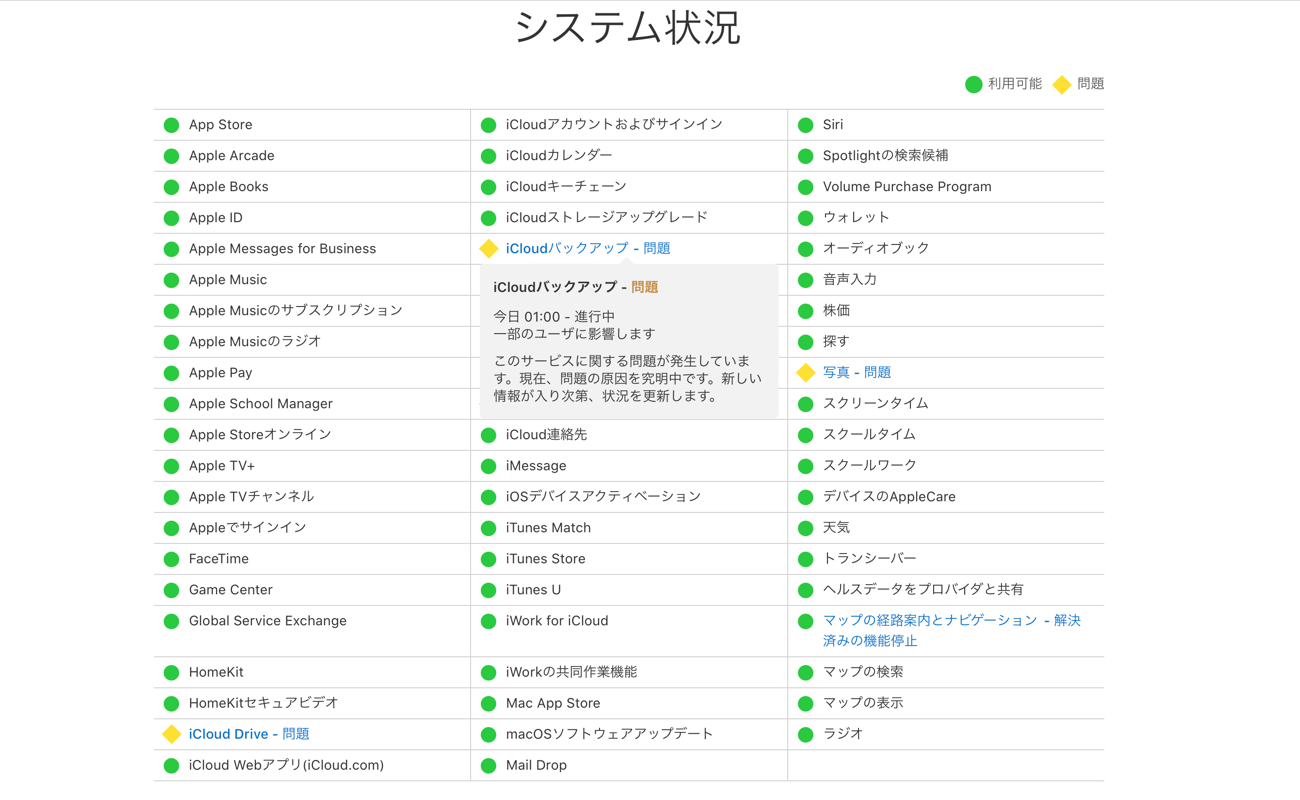Click the green dot beside Mail Drop

[x=489, y=766]
